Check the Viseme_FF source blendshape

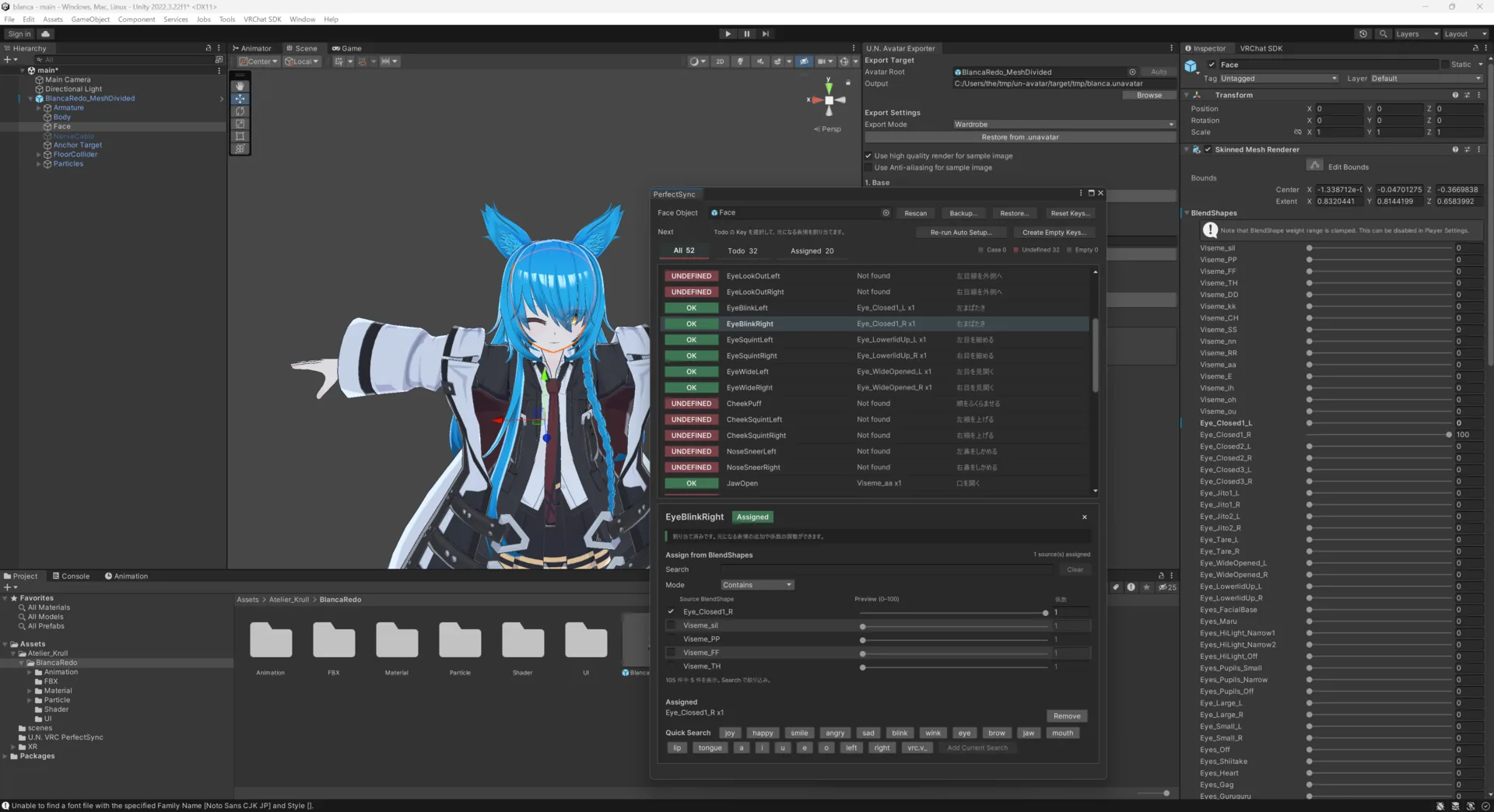(671, 653)
